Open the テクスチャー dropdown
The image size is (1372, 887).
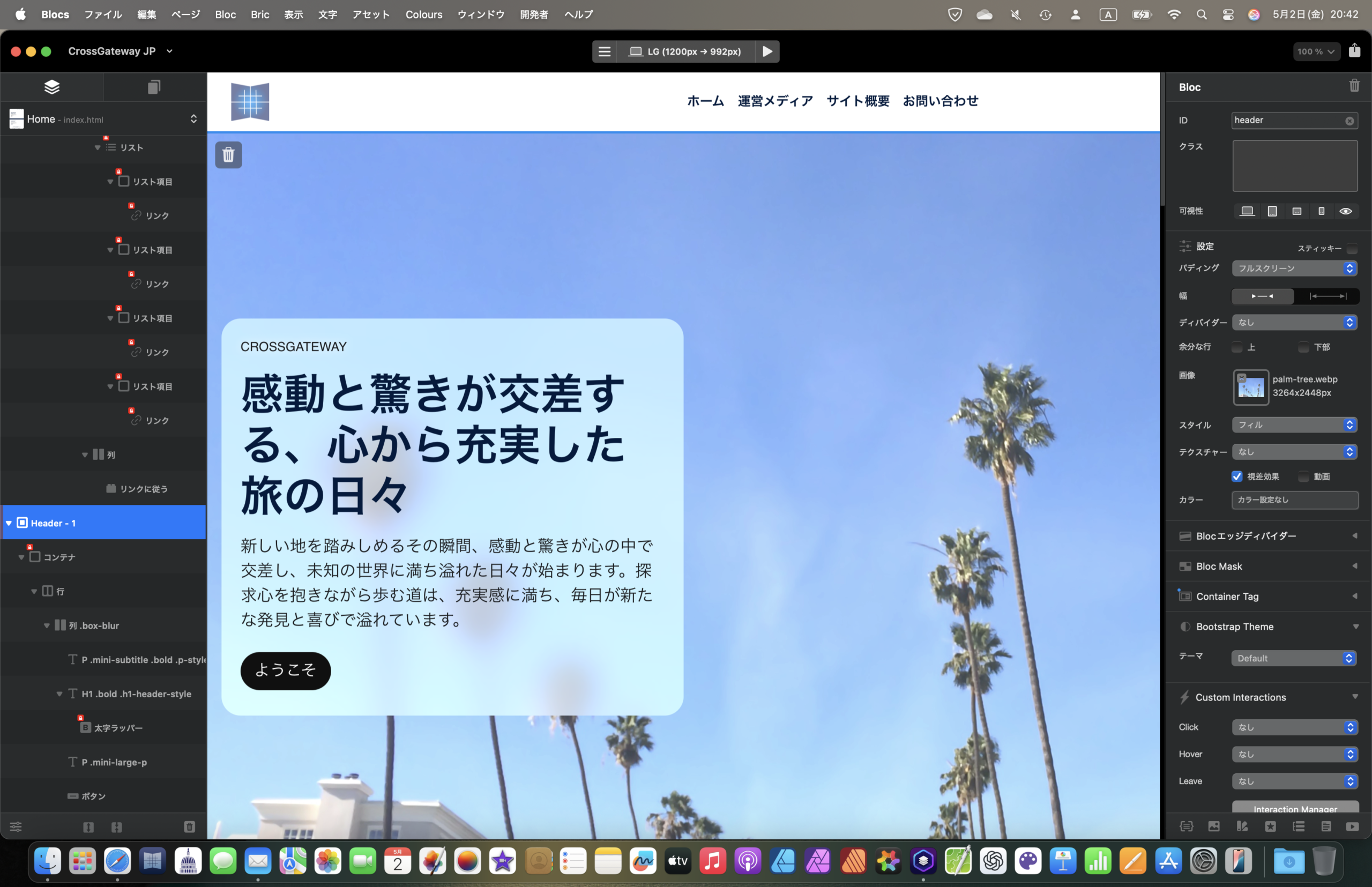coord(1294,452)
